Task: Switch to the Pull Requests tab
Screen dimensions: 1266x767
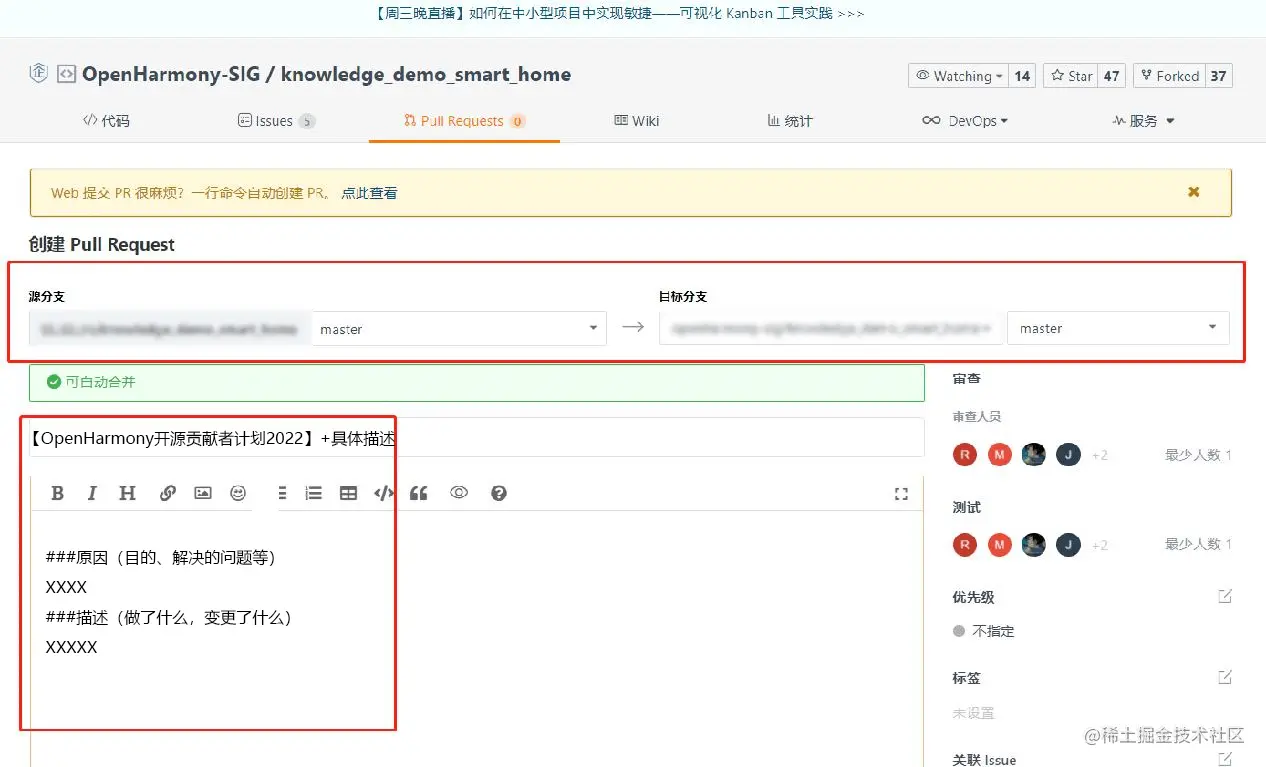Action: pyautogui.click(x=464, y=121)
